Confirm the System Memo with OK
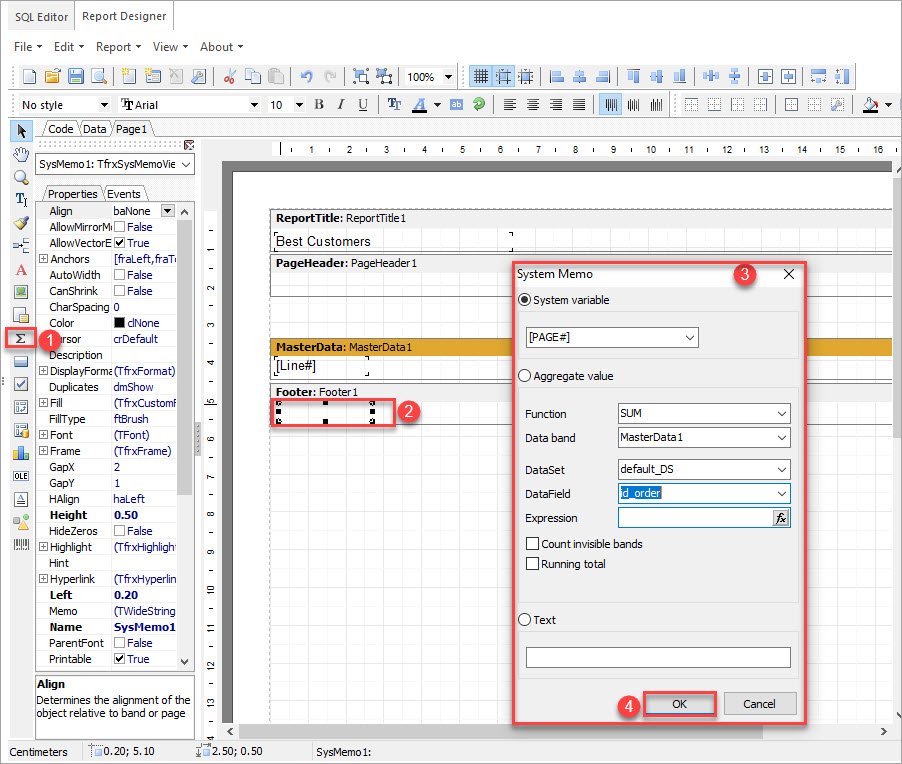 [x=679, y=704]
